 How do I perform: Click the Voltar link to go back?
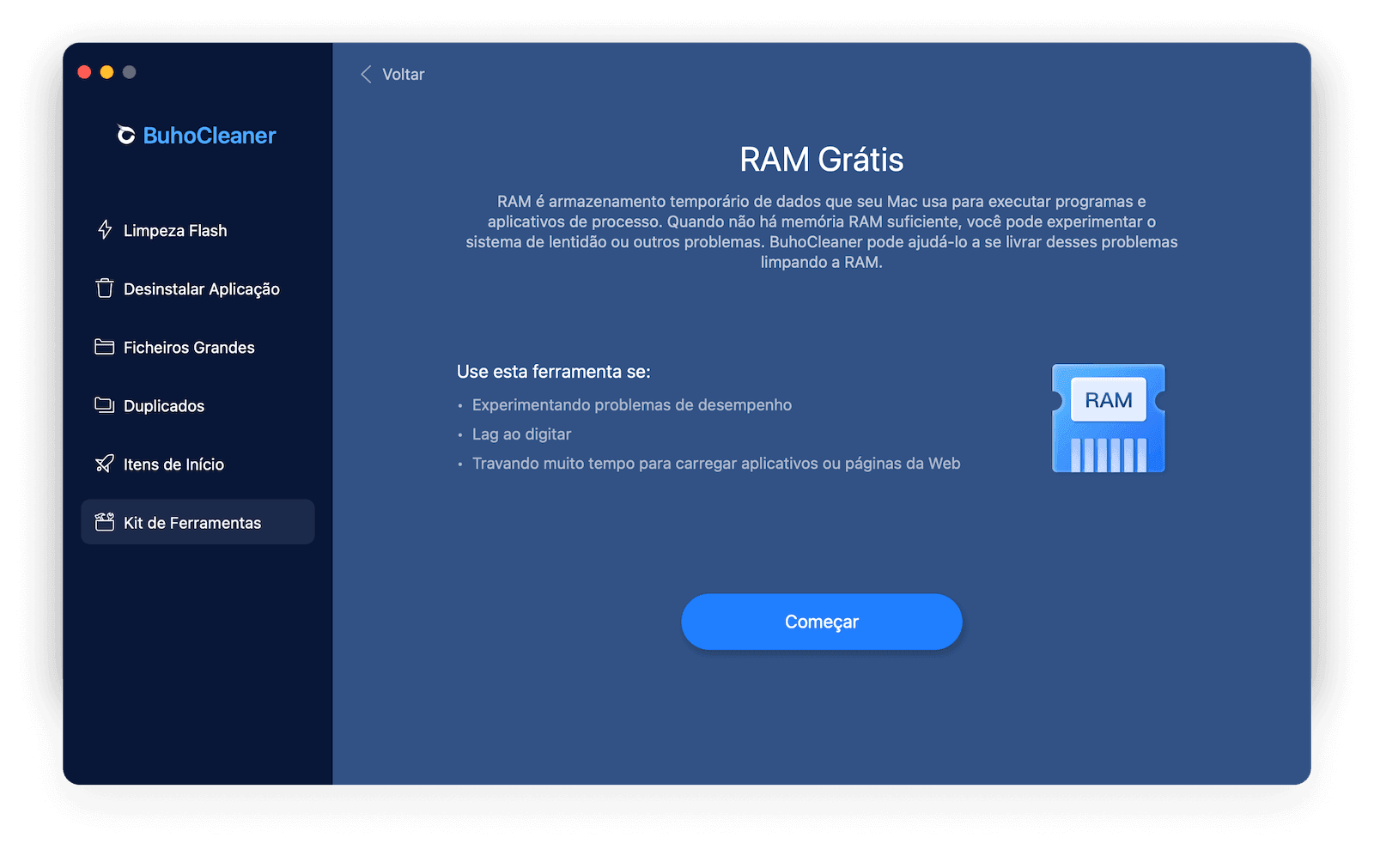(x=403, y=75)
